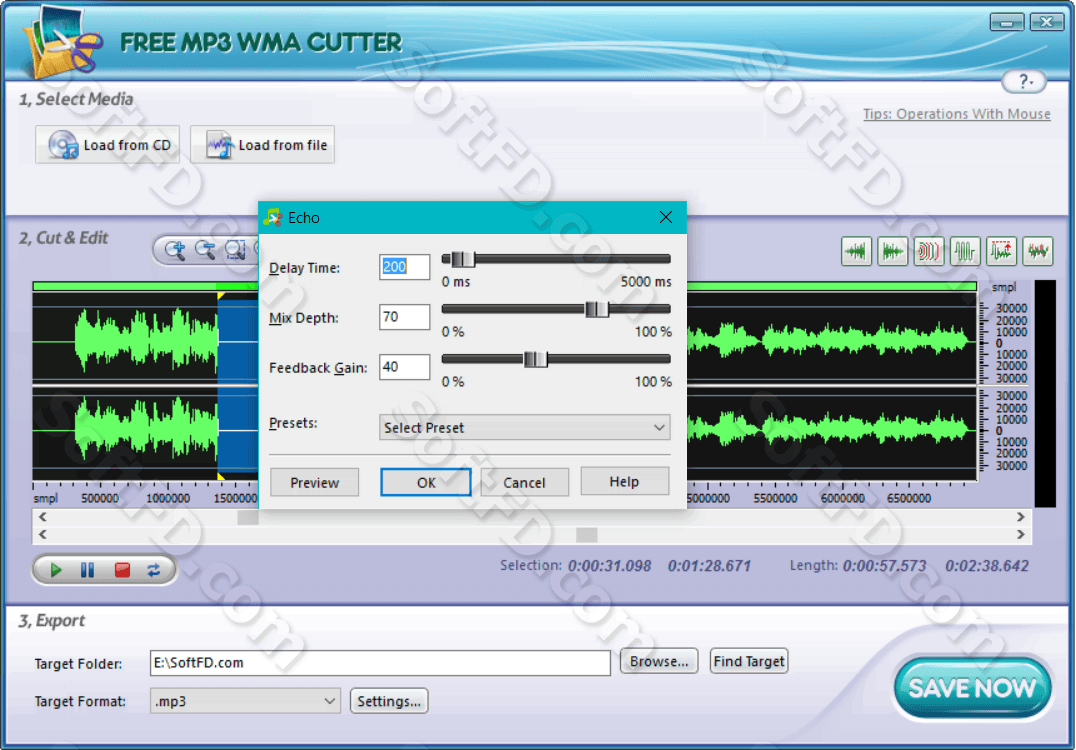This screenshot has width=1076, height=750.
Task: Click the timeline label 6000000
Action: tap(843, 498)
